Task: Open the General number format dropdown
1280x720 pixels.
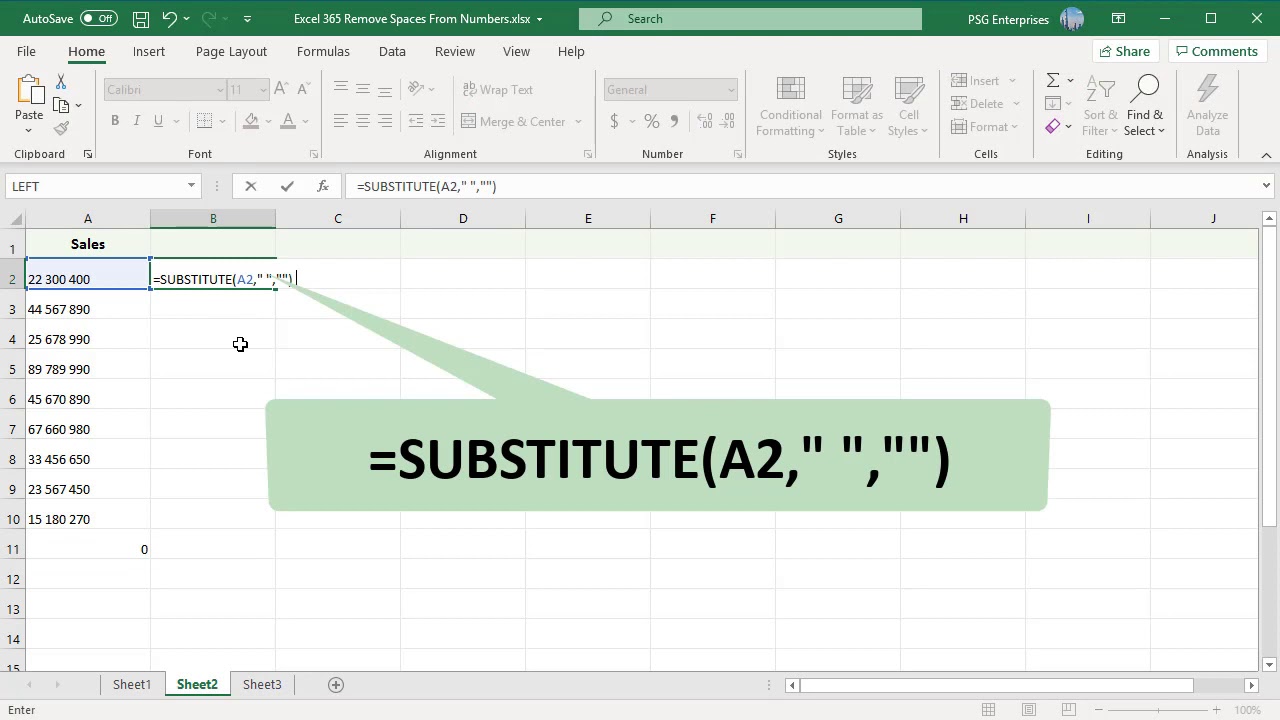Action: (x=731, y=90)
